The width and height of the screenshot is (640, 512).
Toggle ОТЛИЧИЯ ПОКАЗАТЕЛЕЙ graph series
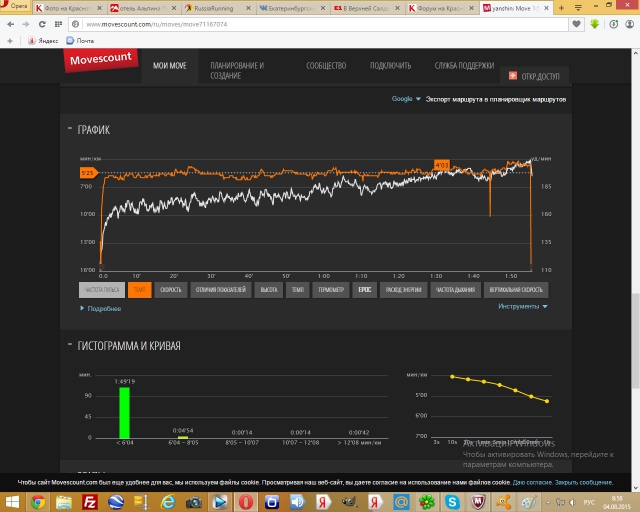pos(220,290)
